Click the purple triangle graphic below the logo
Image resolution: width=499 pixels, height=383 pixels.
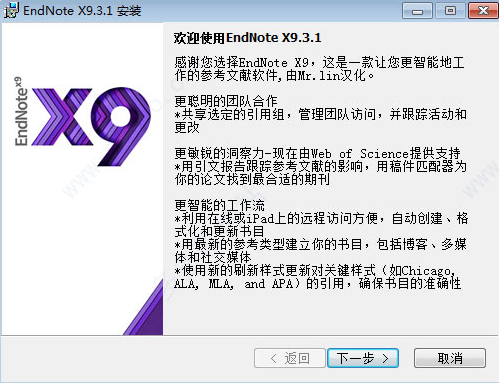click(x=143, y=307)
